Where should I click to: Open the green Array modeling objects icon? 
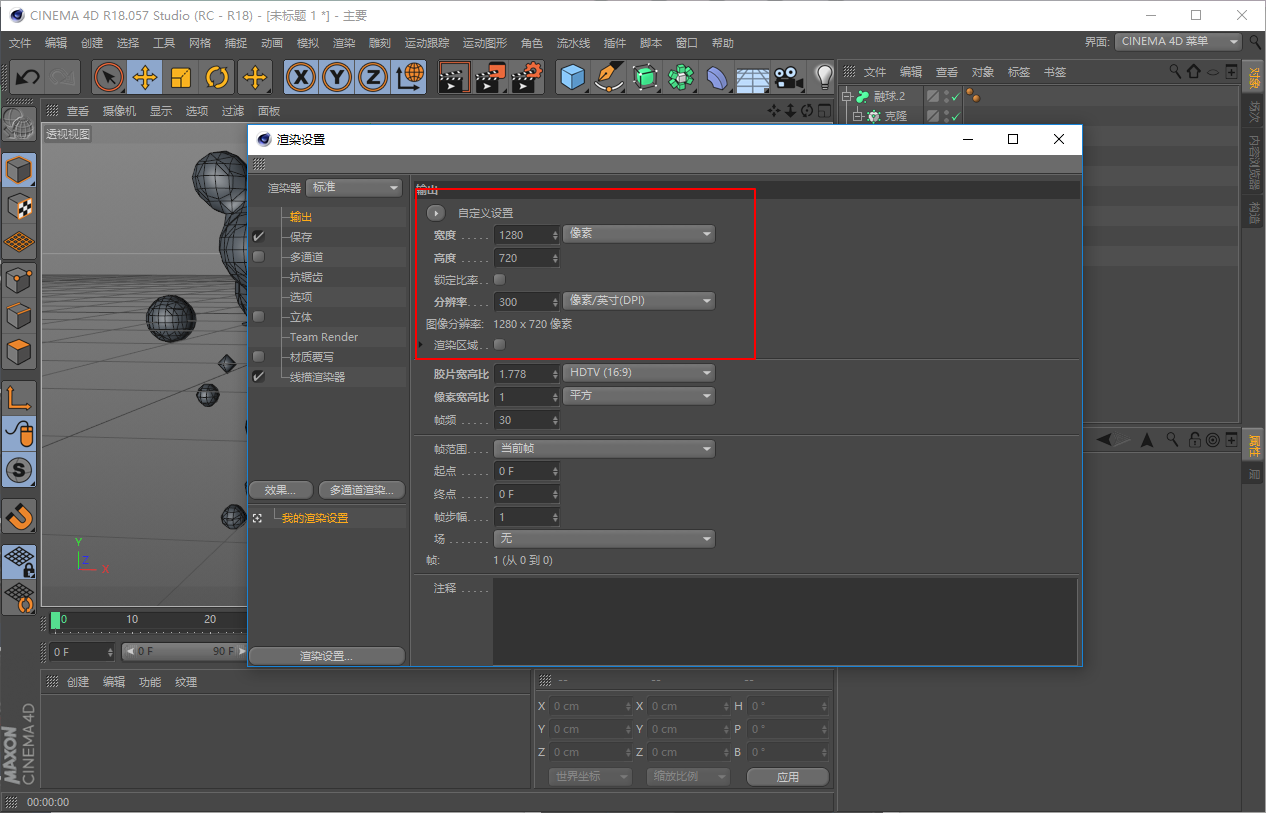point(681,77)
